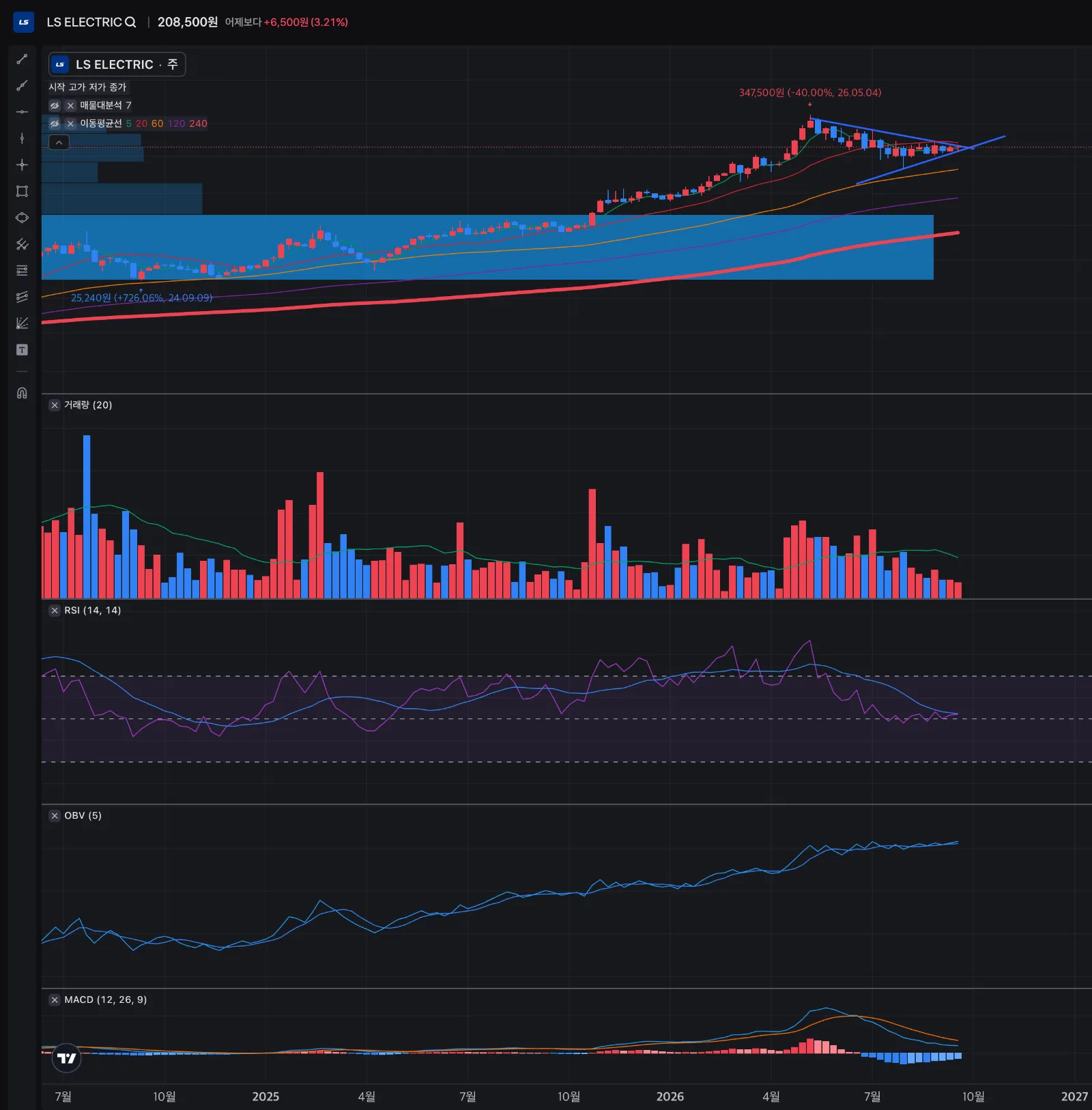This screenshot has height=1110, width=1092.
Task: Click the 거래량 (20) indicator label
Action: [88, 405]
